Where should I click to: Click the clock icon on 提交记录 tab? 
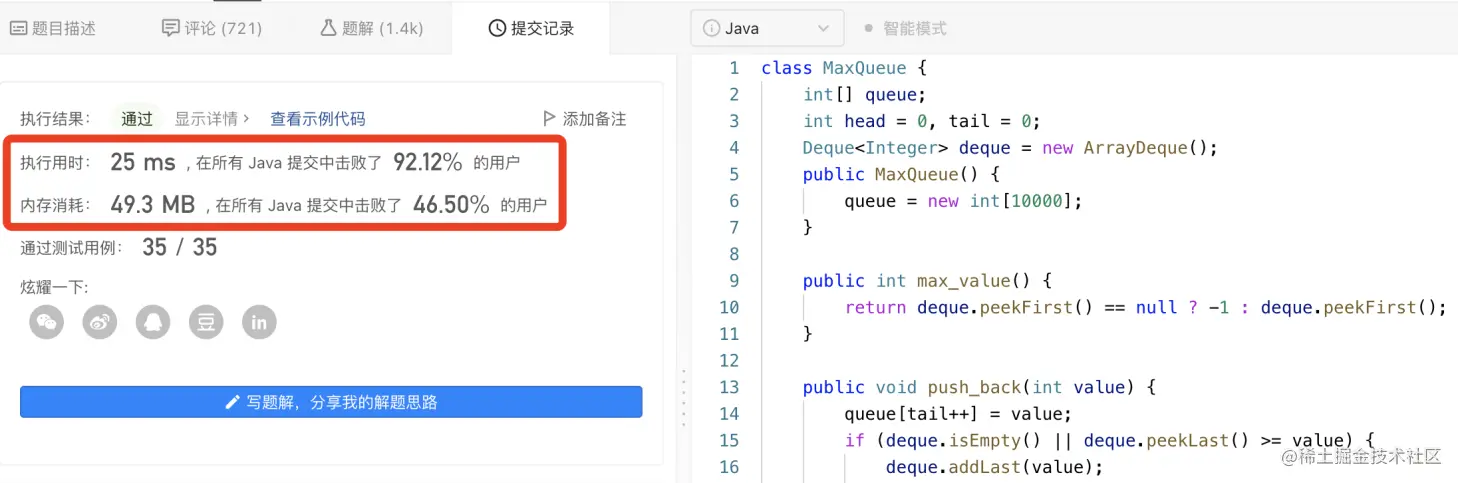pyautogui.click(x=496, y=28)
